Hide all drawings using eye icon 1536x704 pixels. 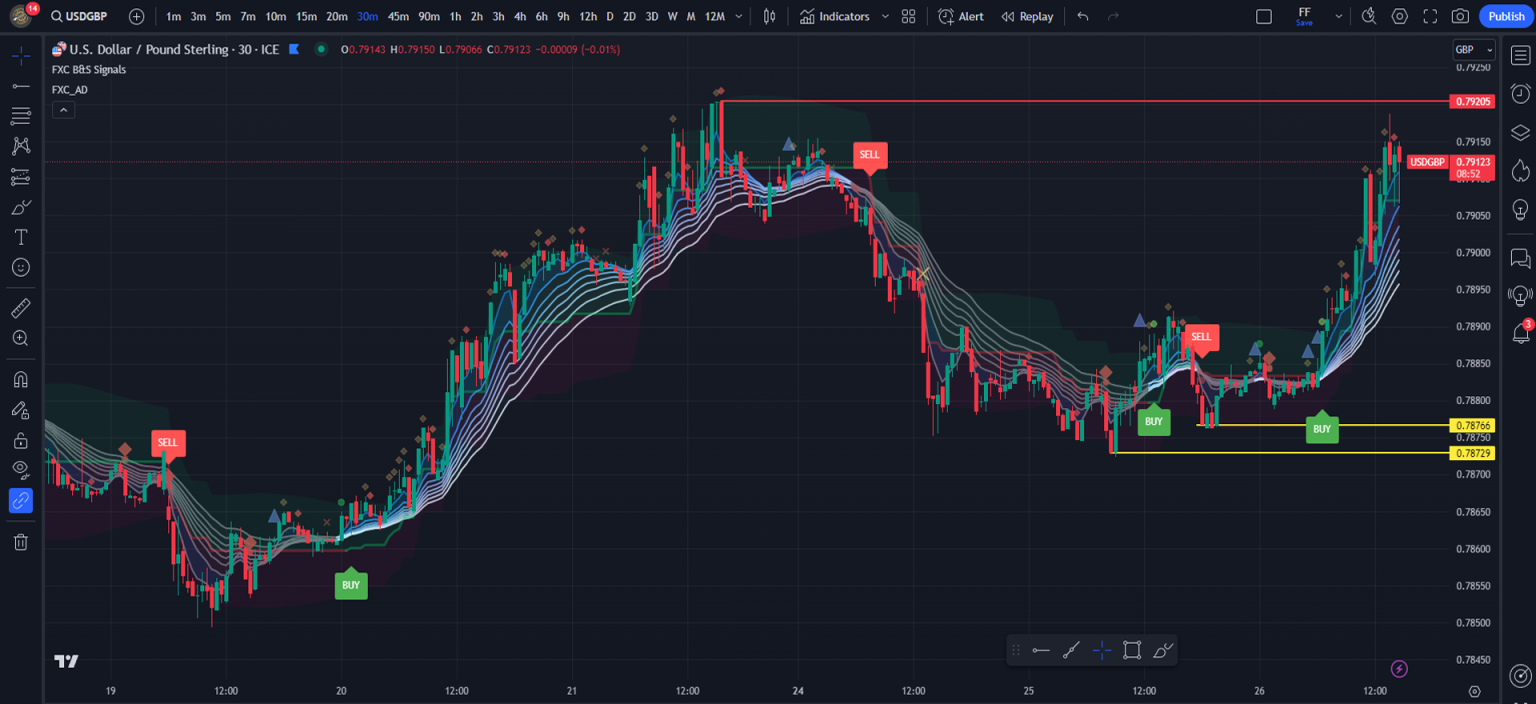point(20,469)
